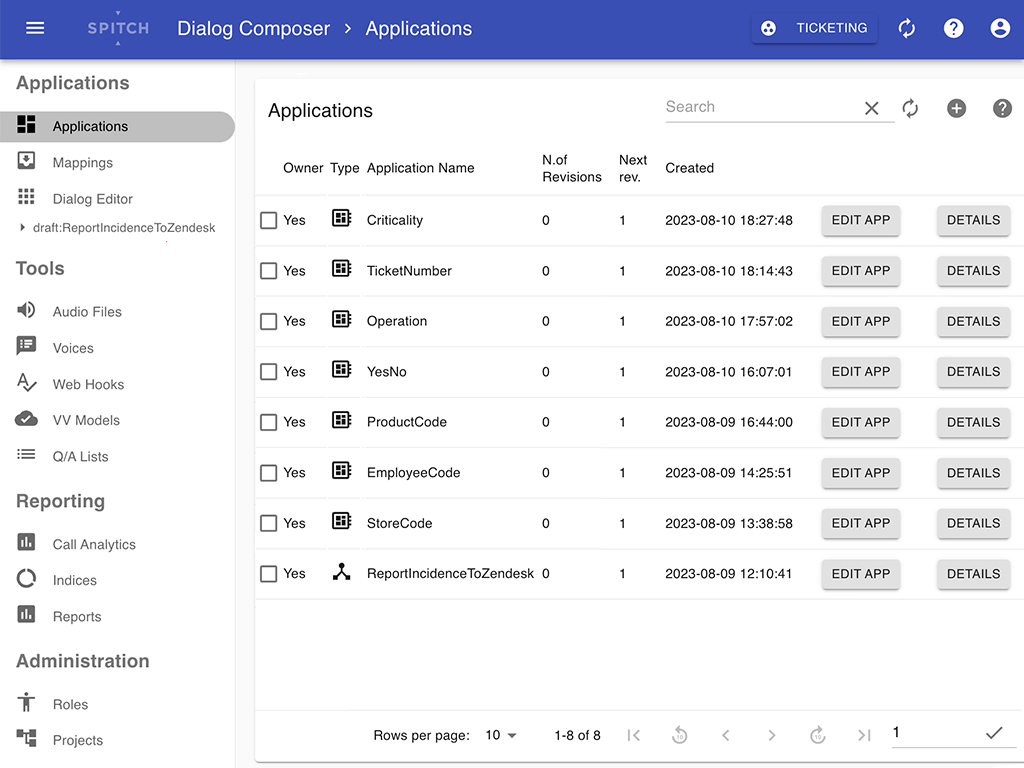Open help via question mark icon
The width and height of the screenshot is (1024, 768).
pos(1002,108)
